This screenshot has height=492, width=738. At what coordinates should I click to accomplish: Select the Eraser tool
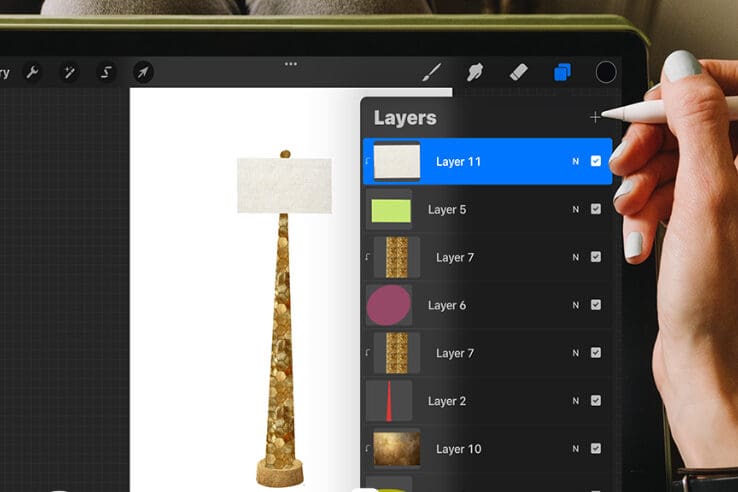tap(518, 73)
